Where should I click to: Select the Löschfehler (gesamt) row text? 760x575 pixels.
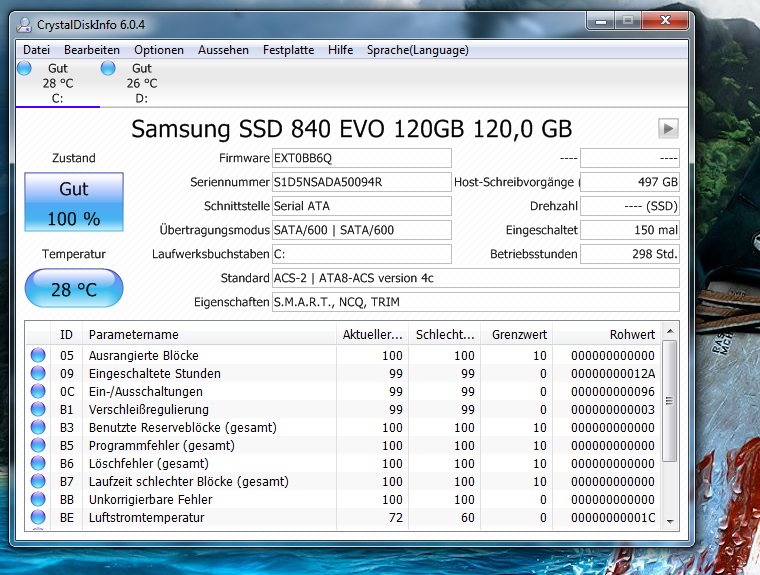point(148,463)
